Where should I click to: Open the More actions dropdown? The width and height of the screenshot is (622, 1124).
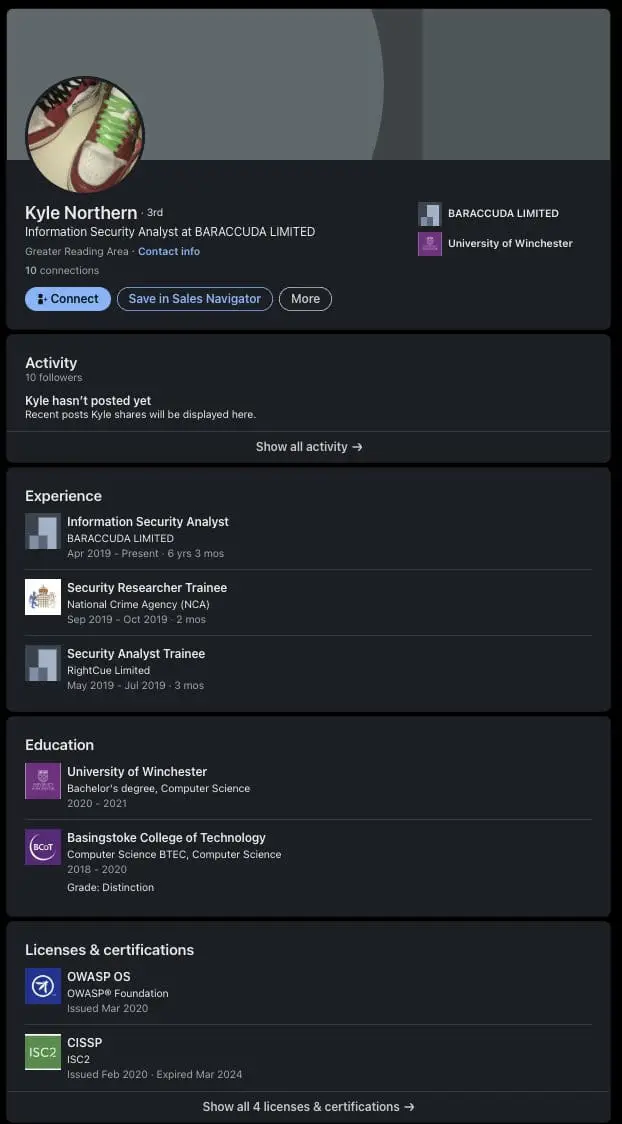click(x=305, y=299)
